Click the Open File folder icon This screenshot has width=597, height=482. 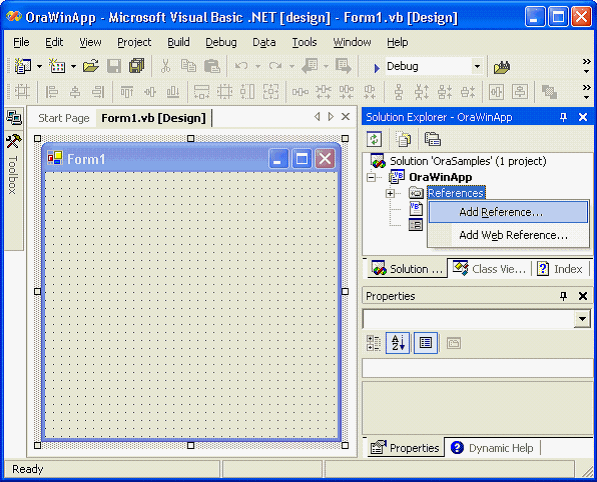(91, 67)
